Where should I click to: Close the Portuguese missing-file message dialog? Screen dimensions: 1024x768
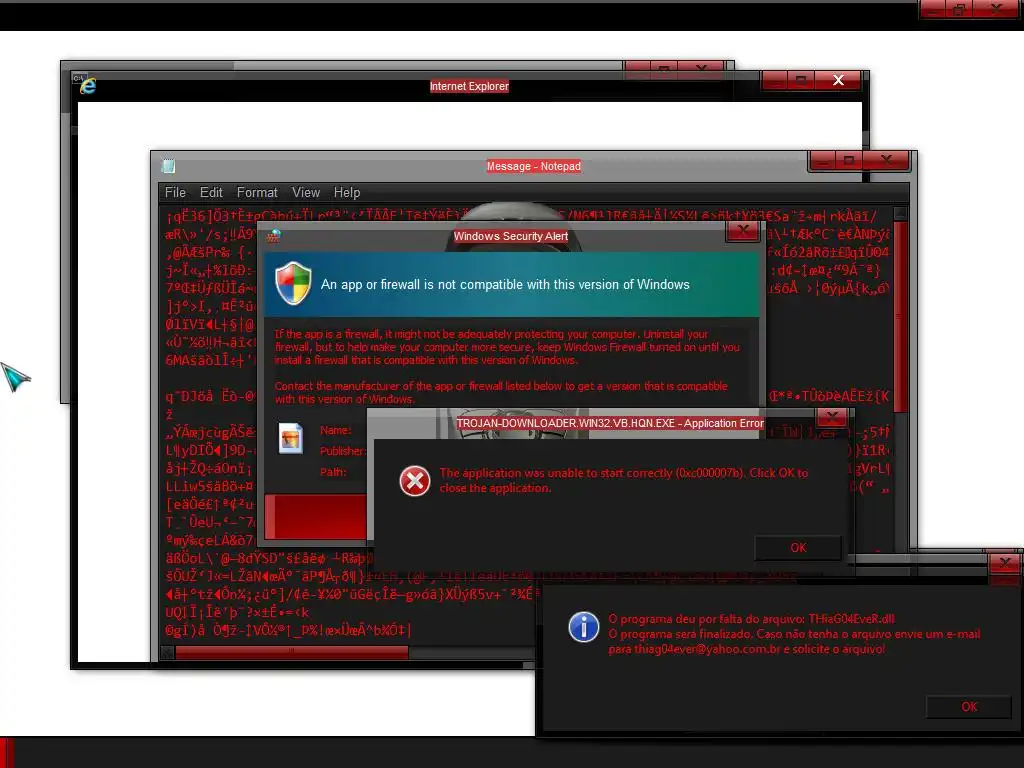[1005, 562]
